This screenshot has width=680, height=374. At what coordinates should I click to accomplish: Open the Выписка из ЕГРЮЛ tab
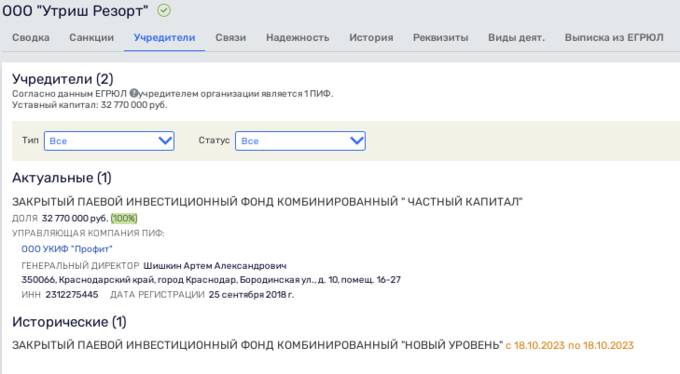pyautogui.click(x=614, y=38)
